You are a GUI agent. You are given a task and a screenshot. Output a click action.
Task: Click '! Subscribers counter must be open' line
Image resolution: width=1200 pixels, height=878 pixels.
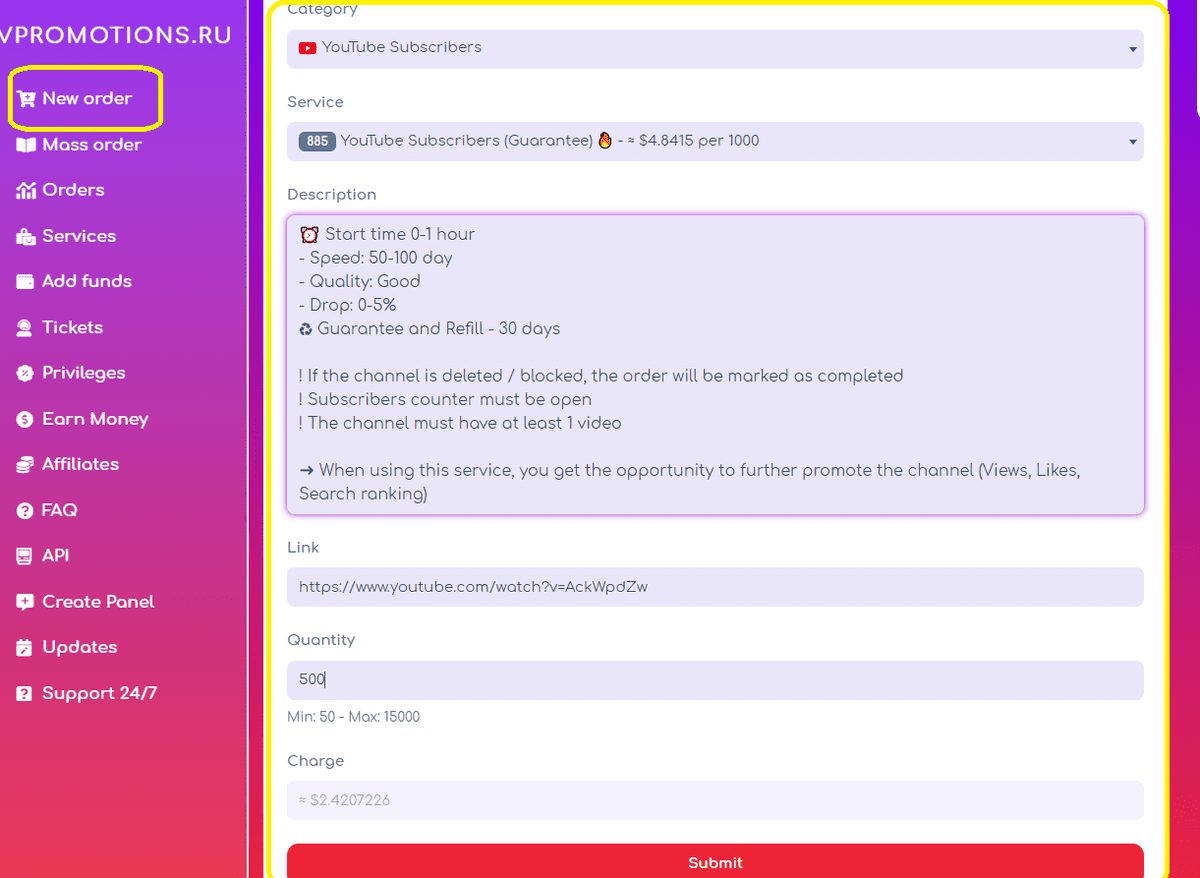pos(445,400)
